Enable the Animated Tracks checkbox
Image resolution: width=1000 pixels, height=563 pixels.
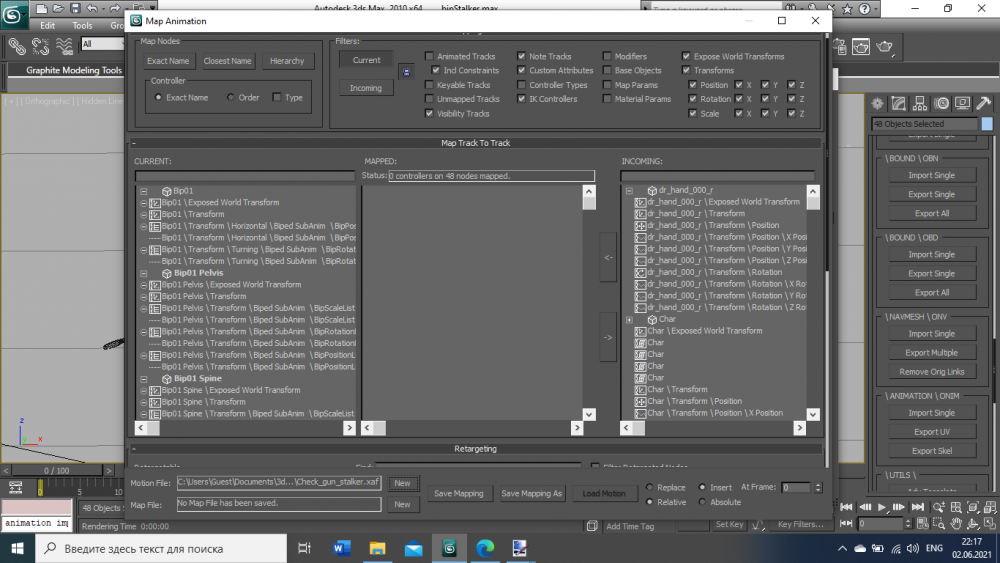[x=430, y=57]
